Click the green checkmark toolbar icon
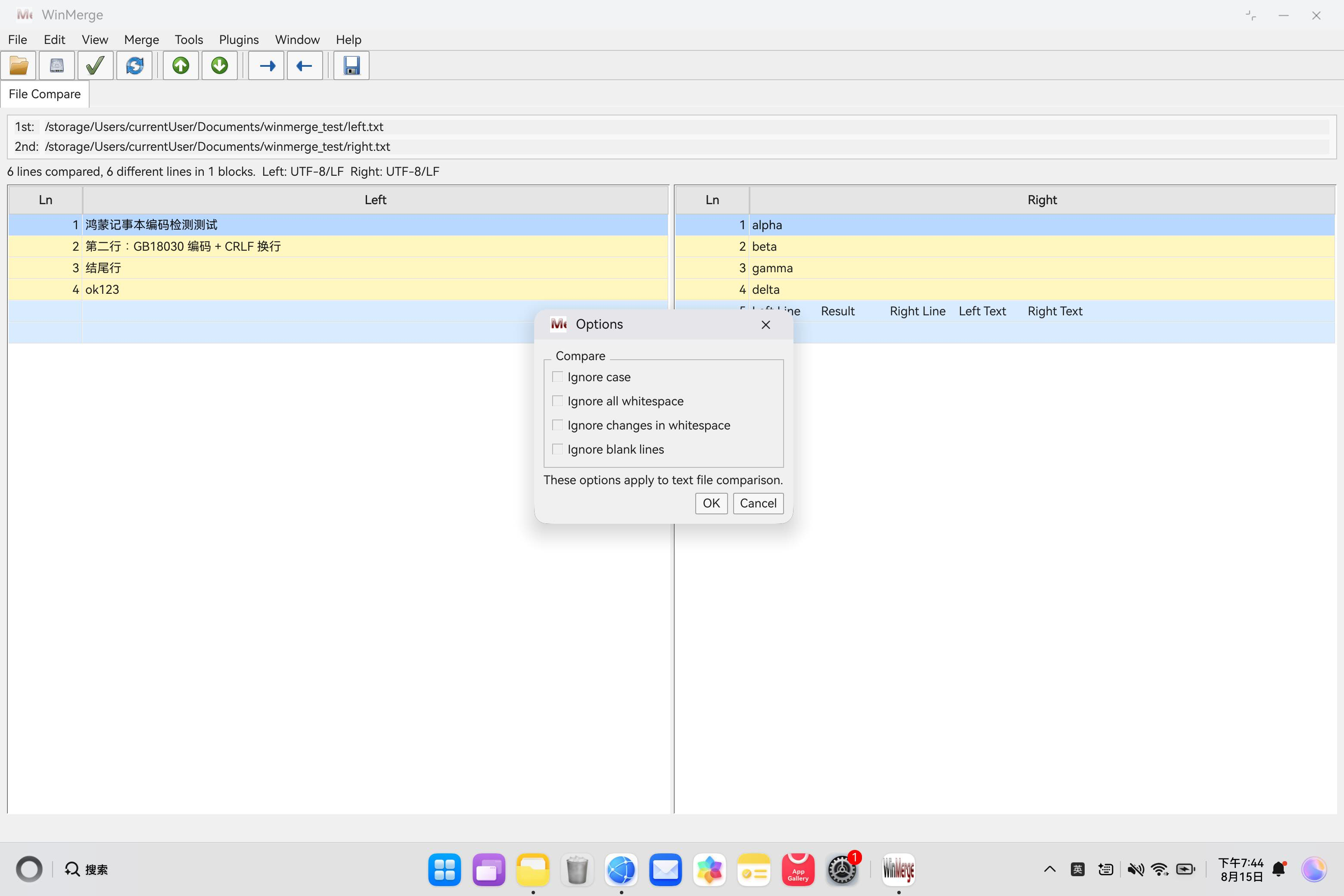Image resolution: width=1344 pixels, height=896 pixels. [x=96, y=66]
